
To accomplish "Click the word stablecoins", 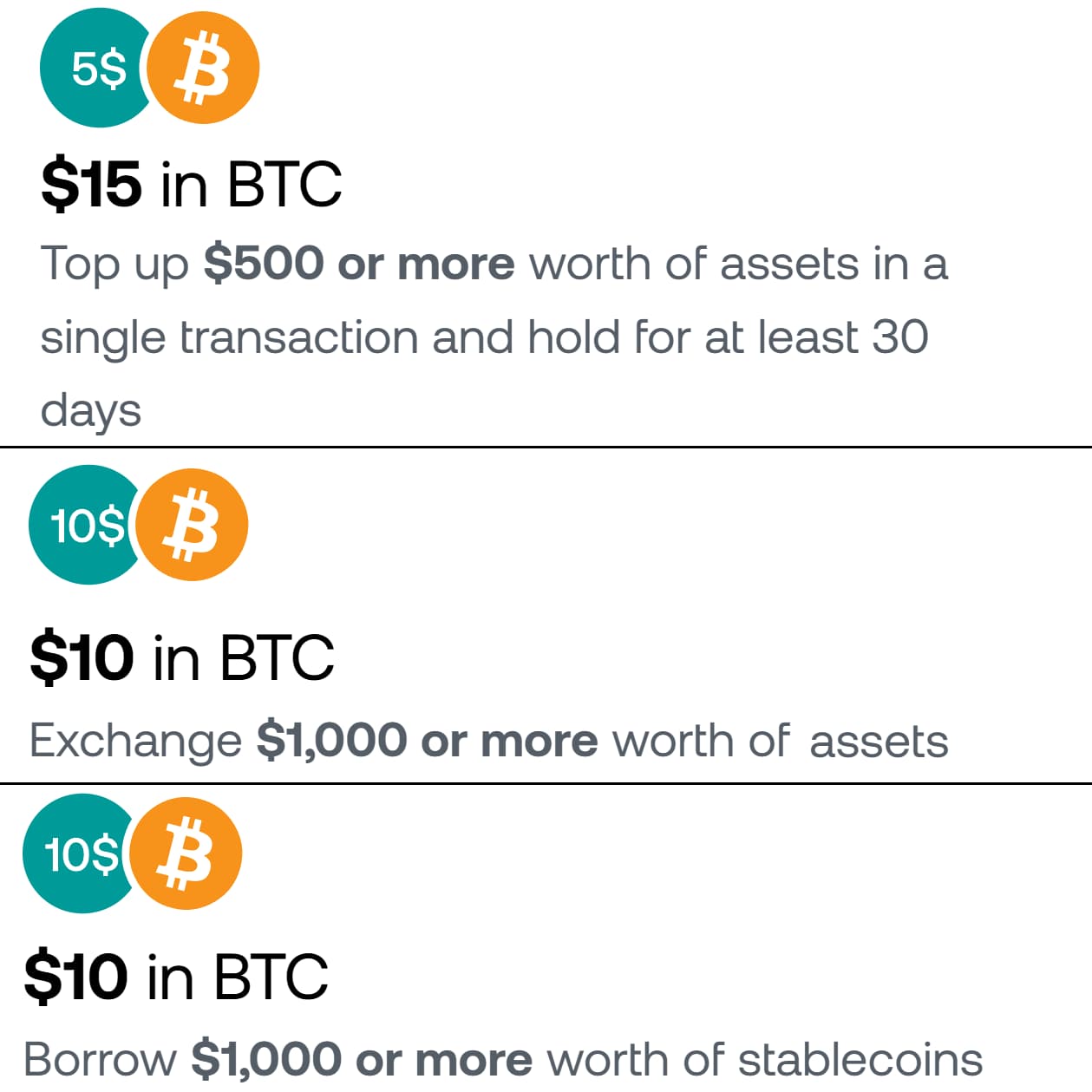I will [860, 1059].
